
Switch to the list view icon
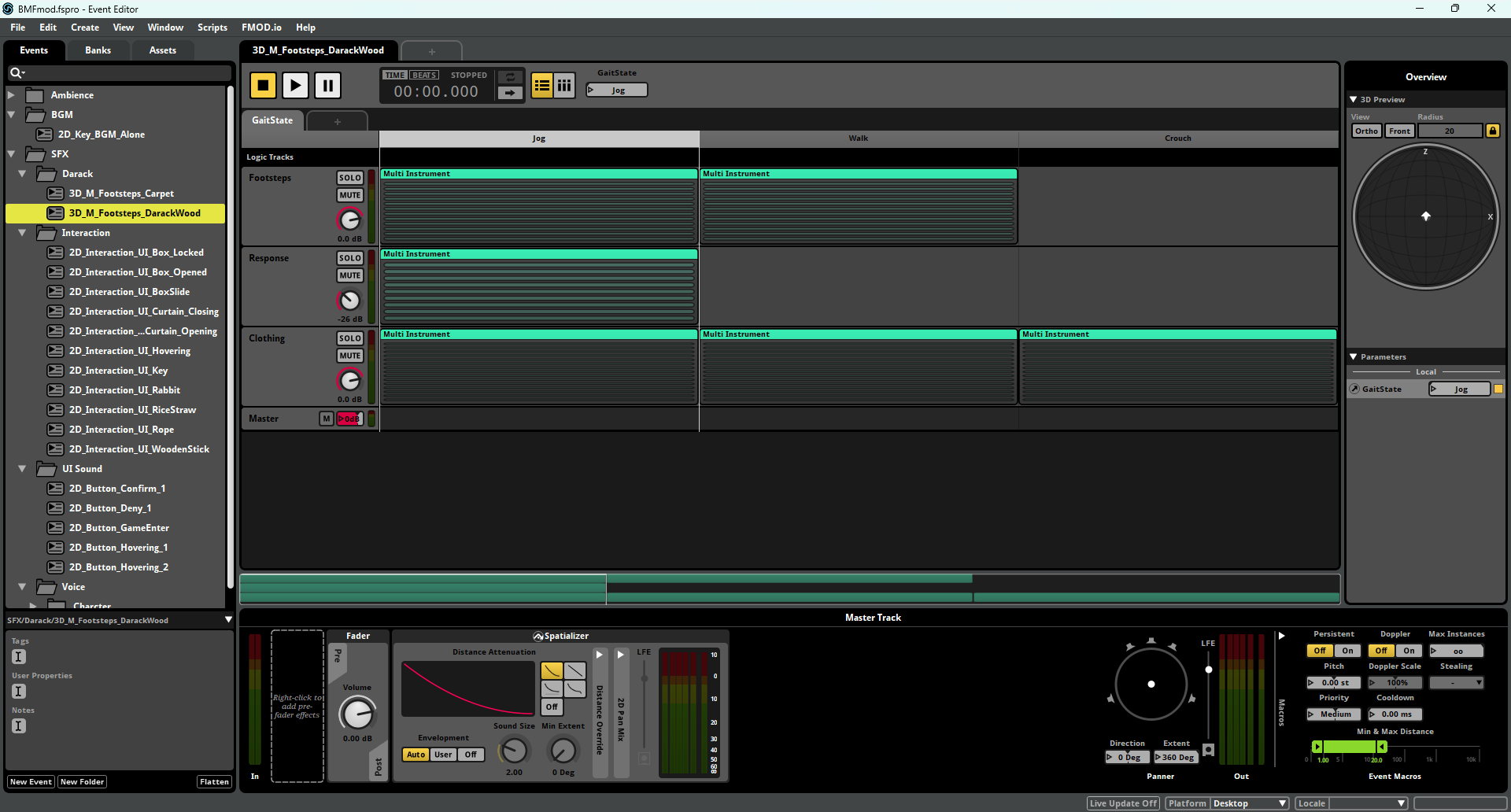pos(541,85)
